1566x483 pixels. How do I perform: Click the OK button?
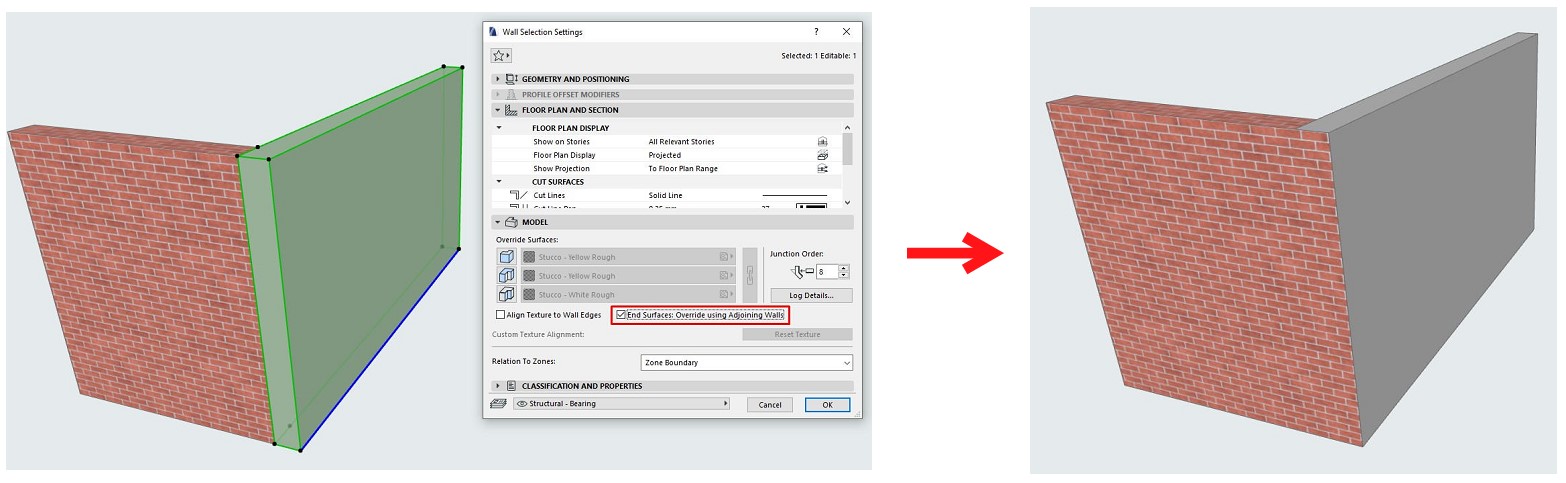coord(827,405)
